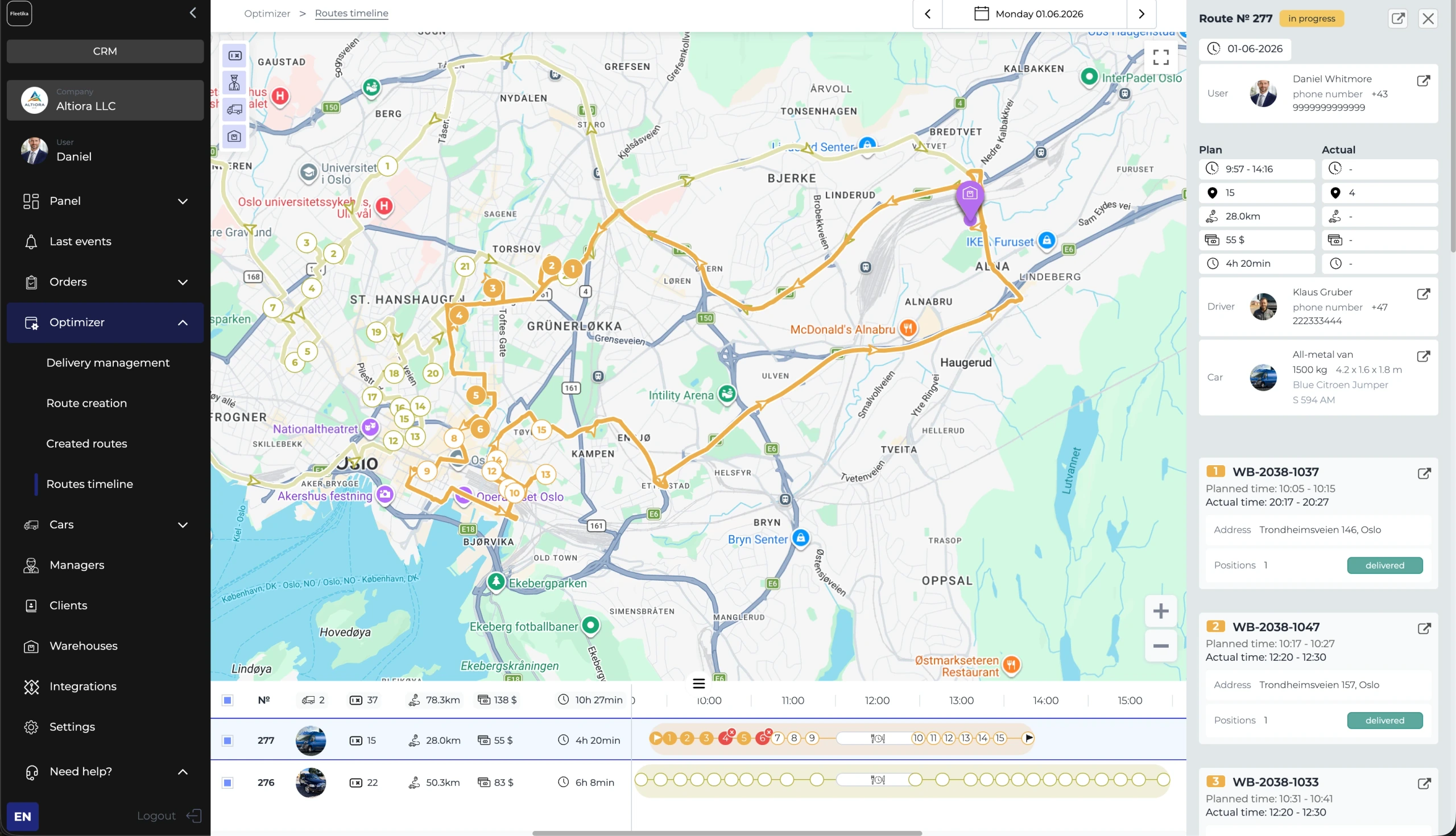The image size is (1456, 836).
Task: Open order WB-2038-1037 external link icon
Action: (x=1424, y=474)
